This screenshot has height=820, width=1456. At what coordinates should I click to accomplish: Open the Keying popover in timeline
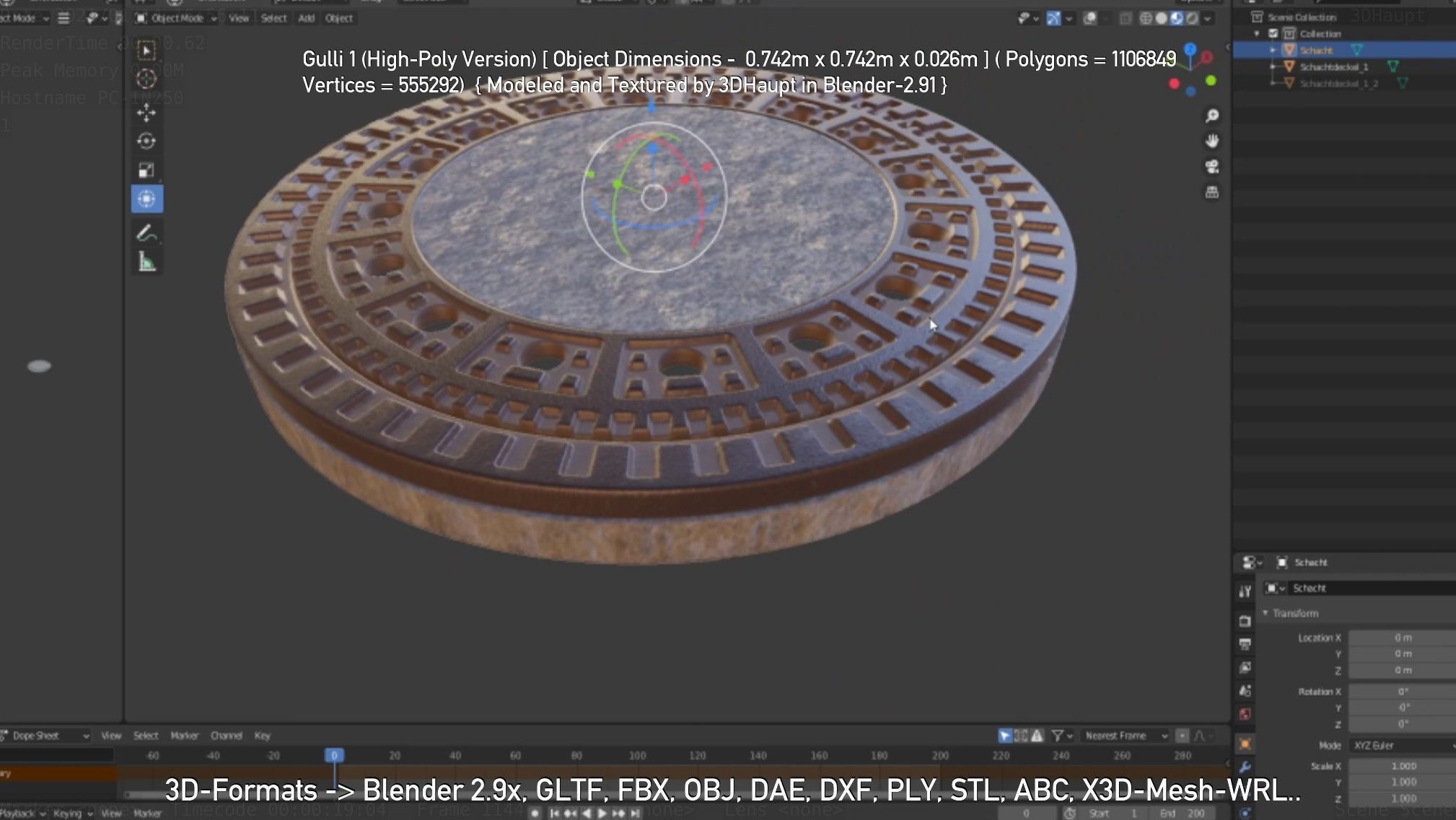(x=72, y=814)
